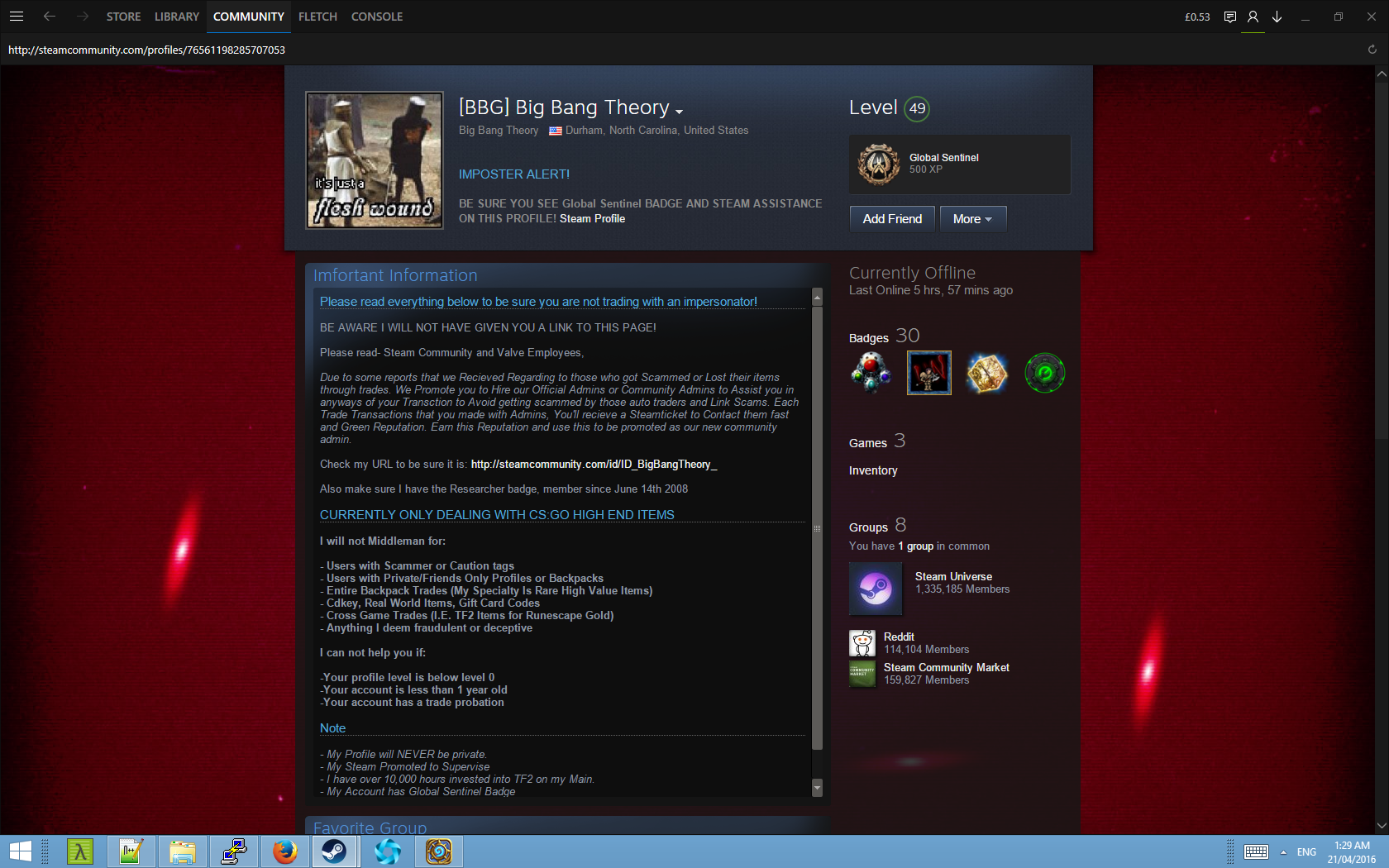The image size is (1389, 868).
Task: Click the back navigation arrow
Action: [x=50, y=17]
